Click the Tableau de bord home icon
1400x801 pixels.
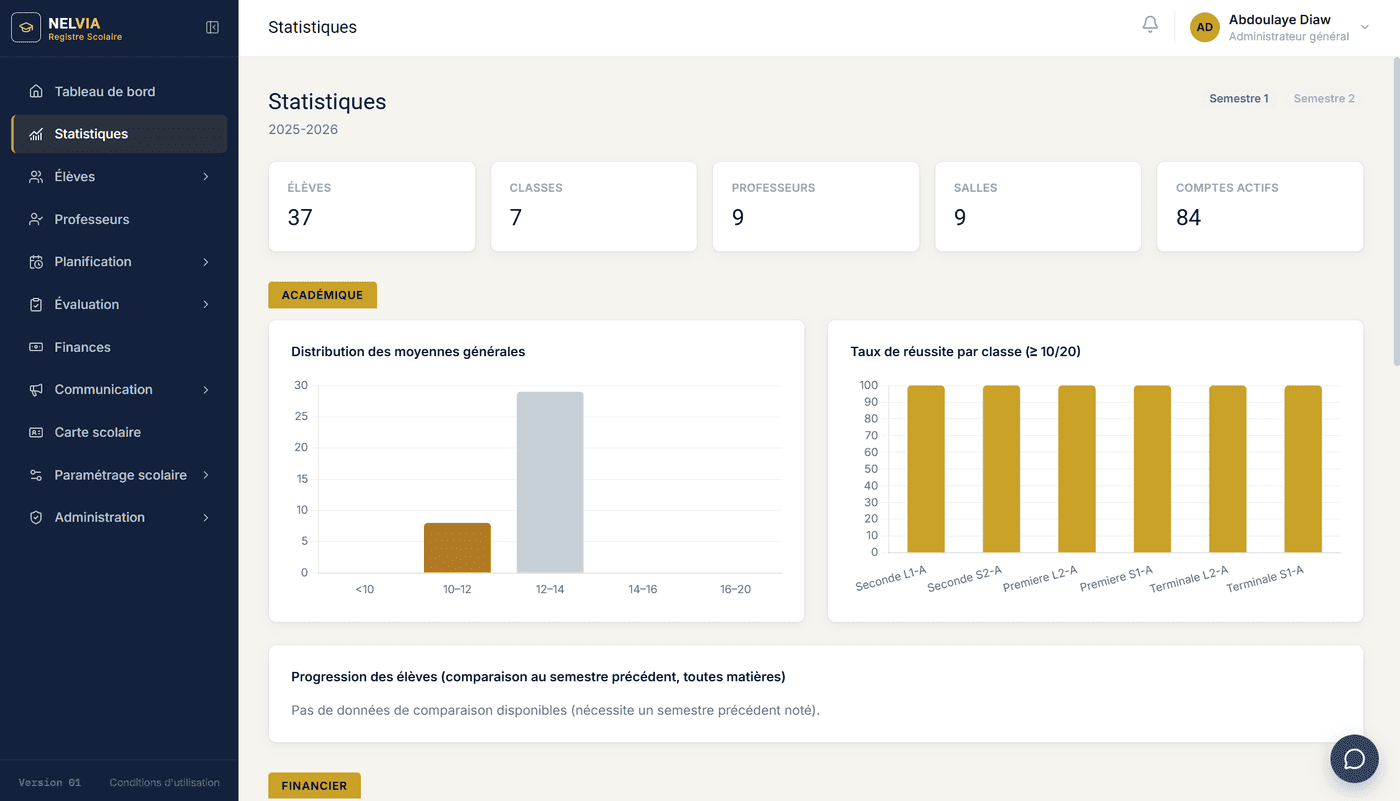click(36, 92)
